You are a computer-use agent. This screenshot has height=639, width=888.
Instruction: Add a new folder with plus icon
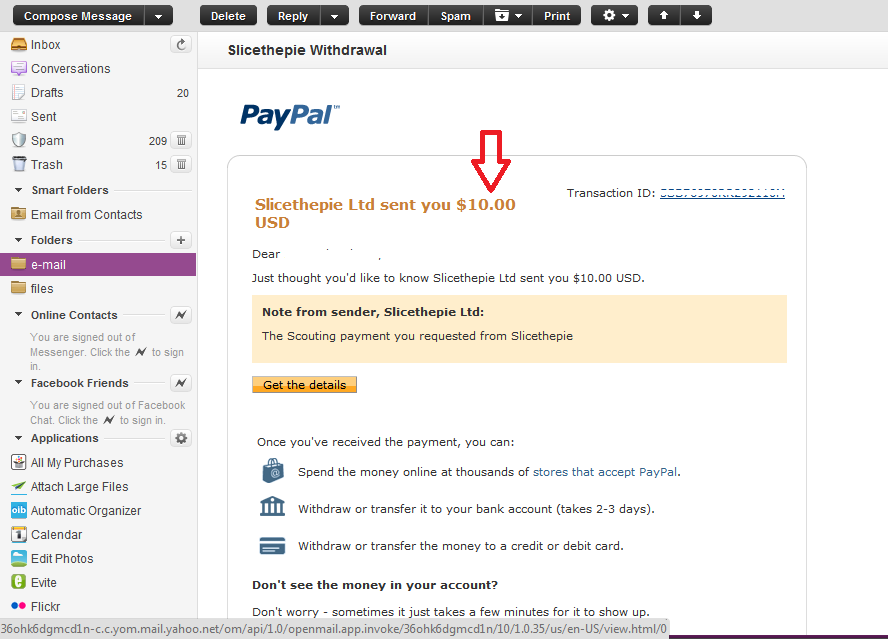tap(181, 240)
